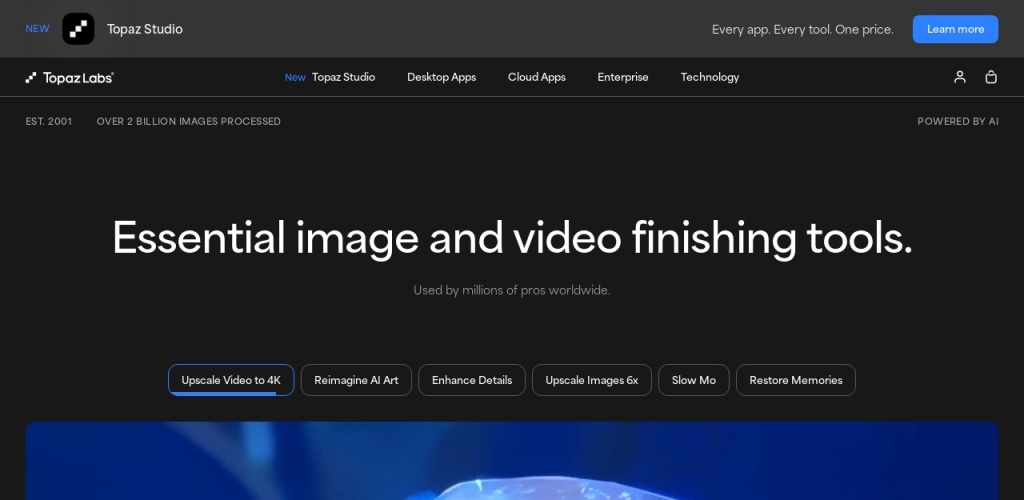Expand the Desktop Apps menu
The height and width of the screenshot is (500, 1024).
441,77
